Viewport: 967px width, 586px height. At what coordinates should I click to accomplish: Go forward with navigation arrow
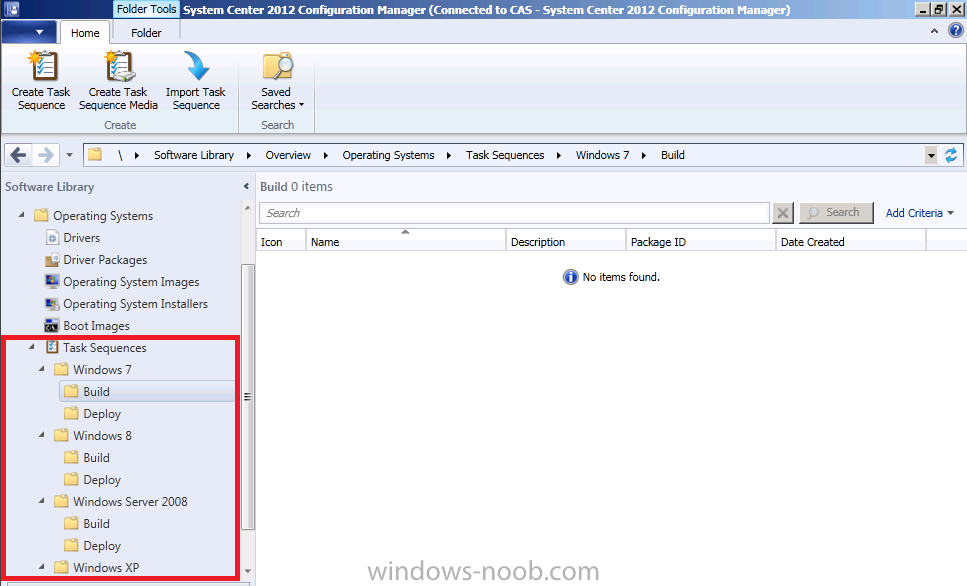click(46, 155)
